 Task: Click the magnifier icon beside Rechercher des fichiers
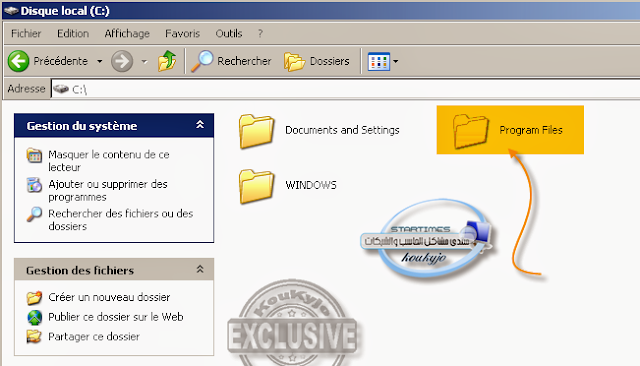click(x=34, y=214)
